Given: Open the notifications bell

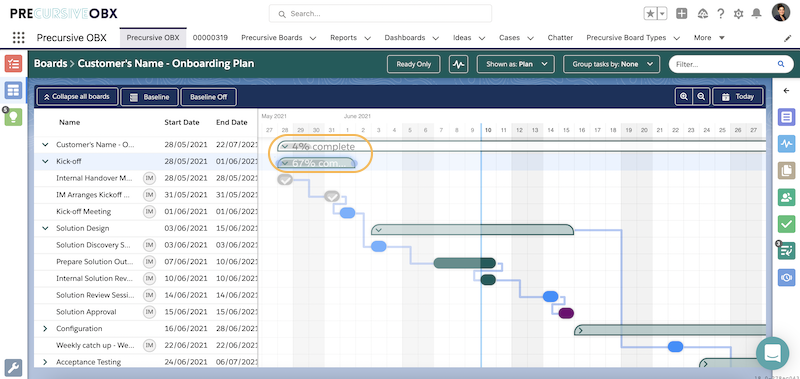Looking at the screenshot, I should point(757,14).
